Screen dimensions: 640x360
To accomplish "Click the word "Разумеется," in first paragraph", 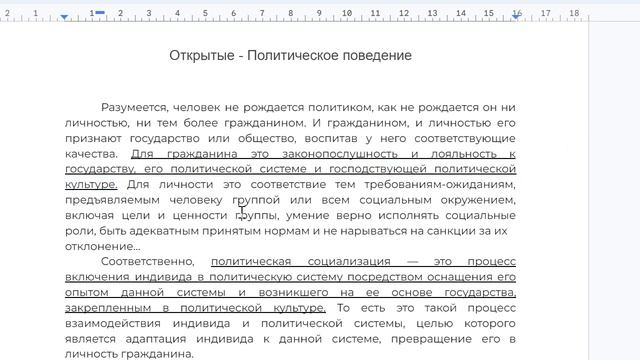I will (134, 108).
